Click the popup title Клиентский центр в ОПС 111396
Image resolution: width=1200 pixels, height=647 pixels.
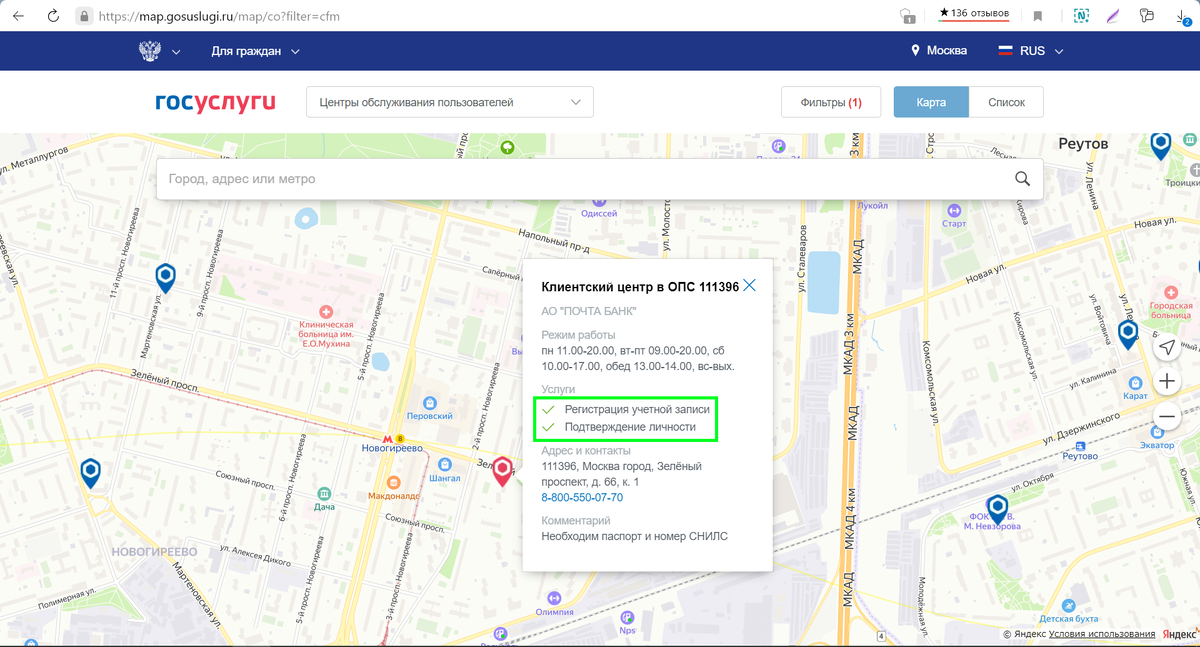640,287
